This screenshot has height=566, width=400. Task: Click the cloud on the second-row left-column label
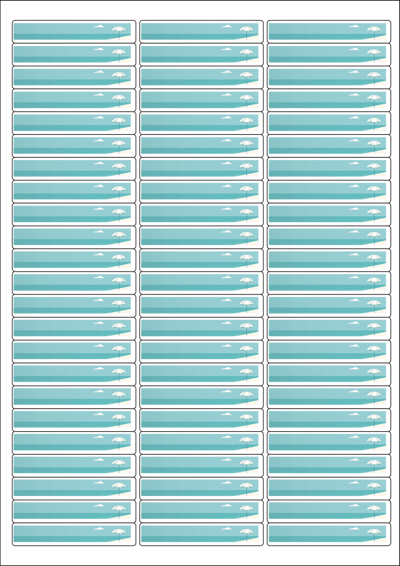coord(99,49)
